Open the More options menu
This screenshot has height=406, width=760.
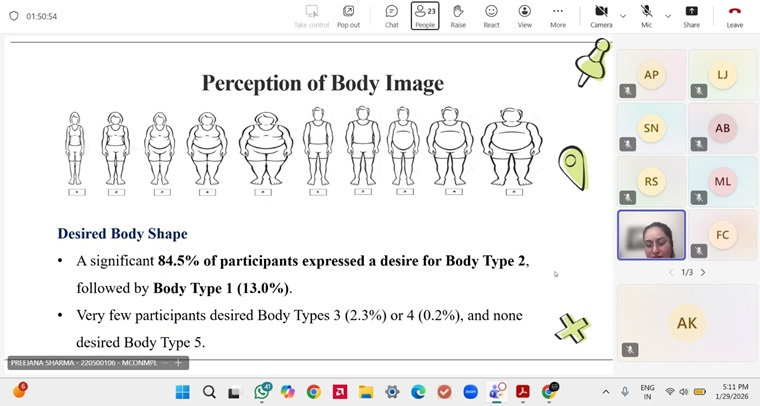pyautogui.click(x=558, y=15)
